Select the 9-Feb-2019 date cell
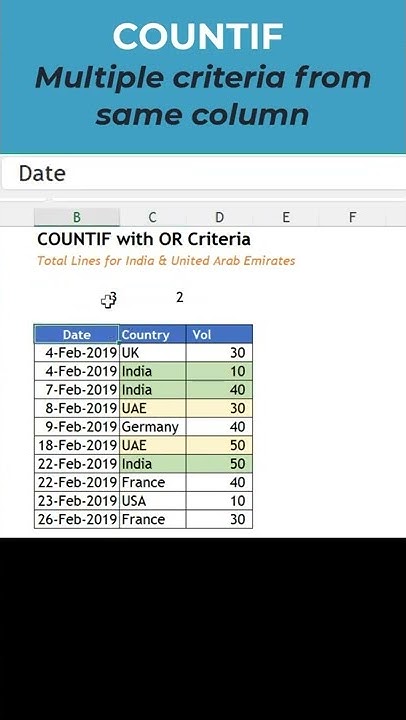This screenshot has width=406, height=720. pos(77,427)
